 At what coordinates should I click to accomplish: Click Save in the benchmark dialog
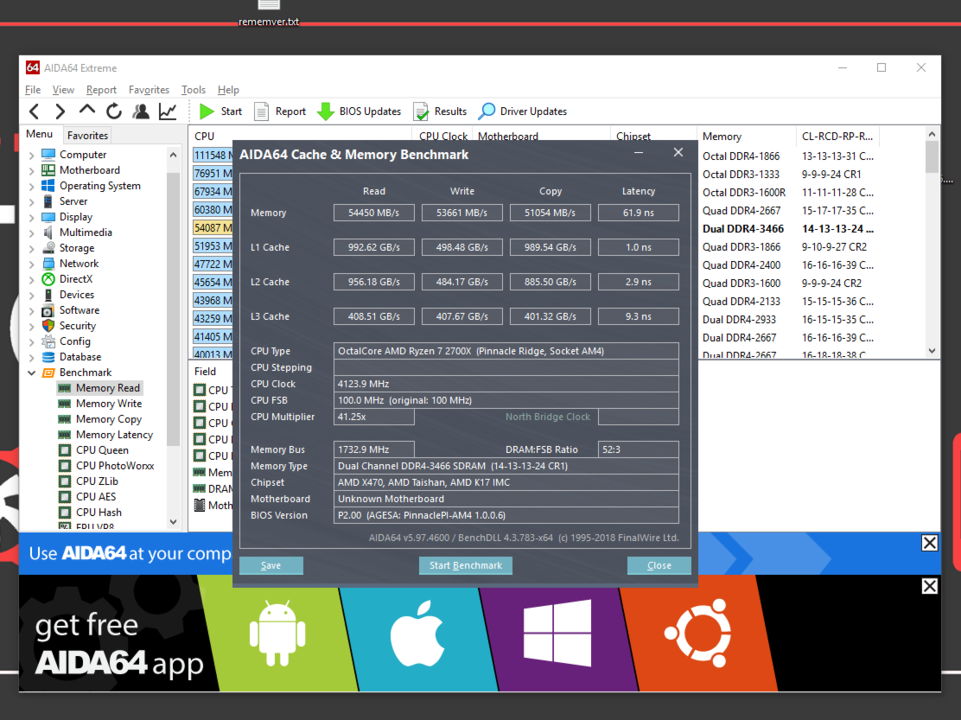click(271, 566)
